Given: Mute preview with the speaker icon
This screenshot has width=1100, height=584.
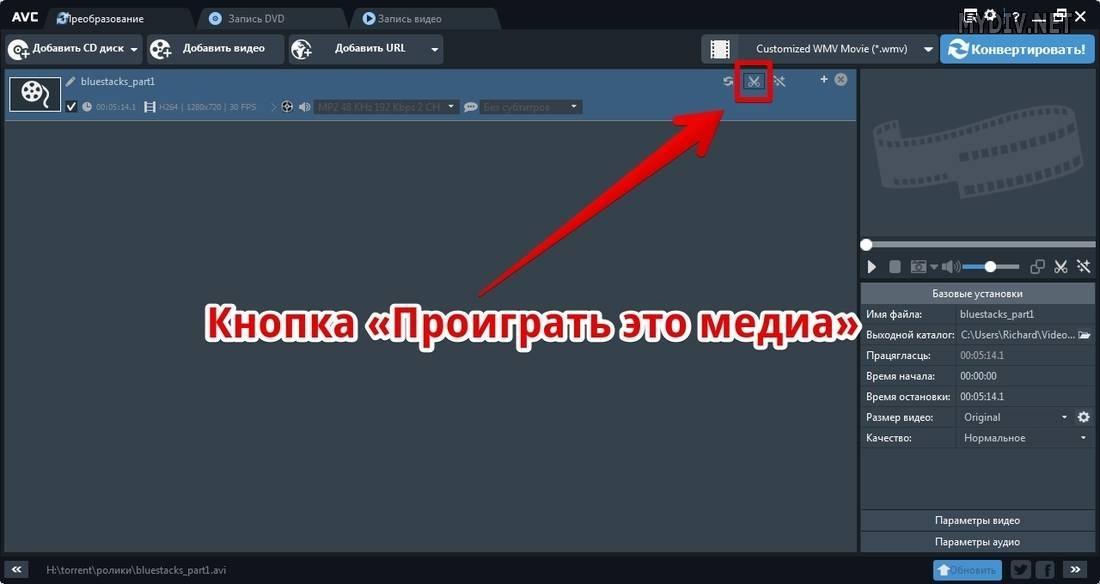Looking at the screenshot, I should 951,267.
